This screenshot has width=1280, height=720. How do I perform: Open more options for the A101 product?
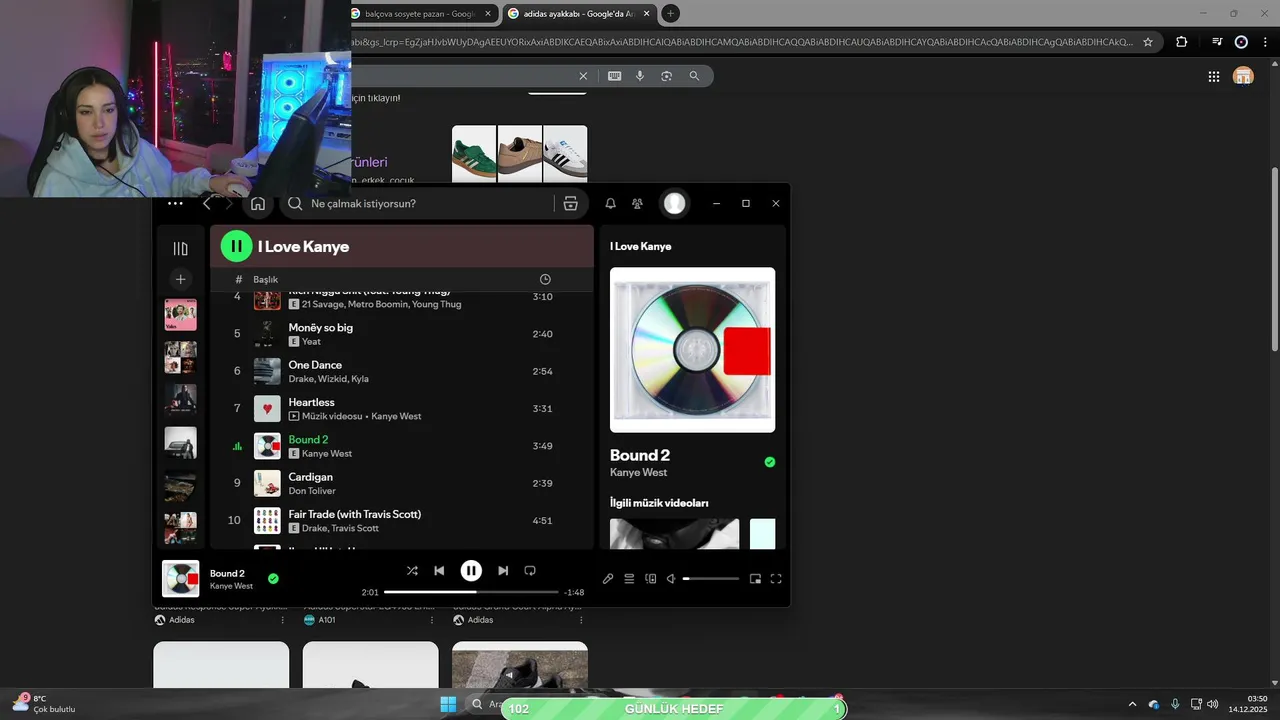[432, 620]
